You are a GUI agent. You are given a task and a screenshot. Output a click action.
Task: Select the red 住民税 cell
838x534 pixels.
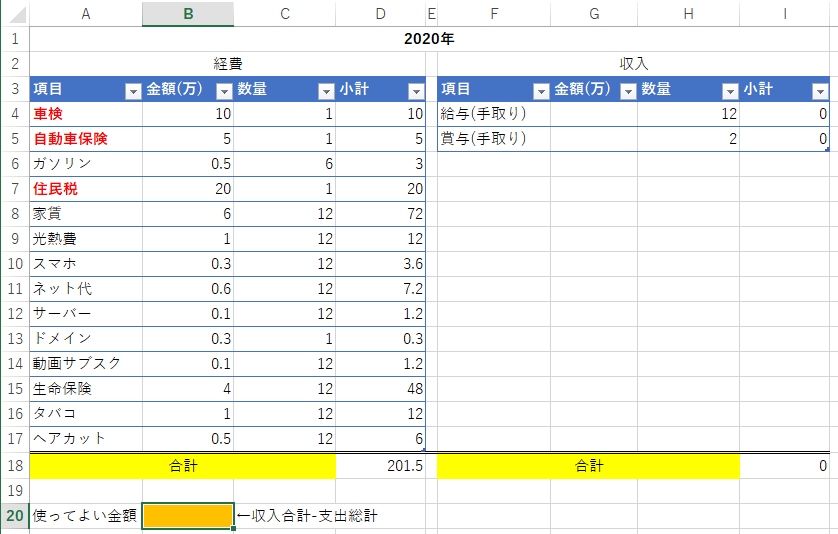[x=86, y=189]
